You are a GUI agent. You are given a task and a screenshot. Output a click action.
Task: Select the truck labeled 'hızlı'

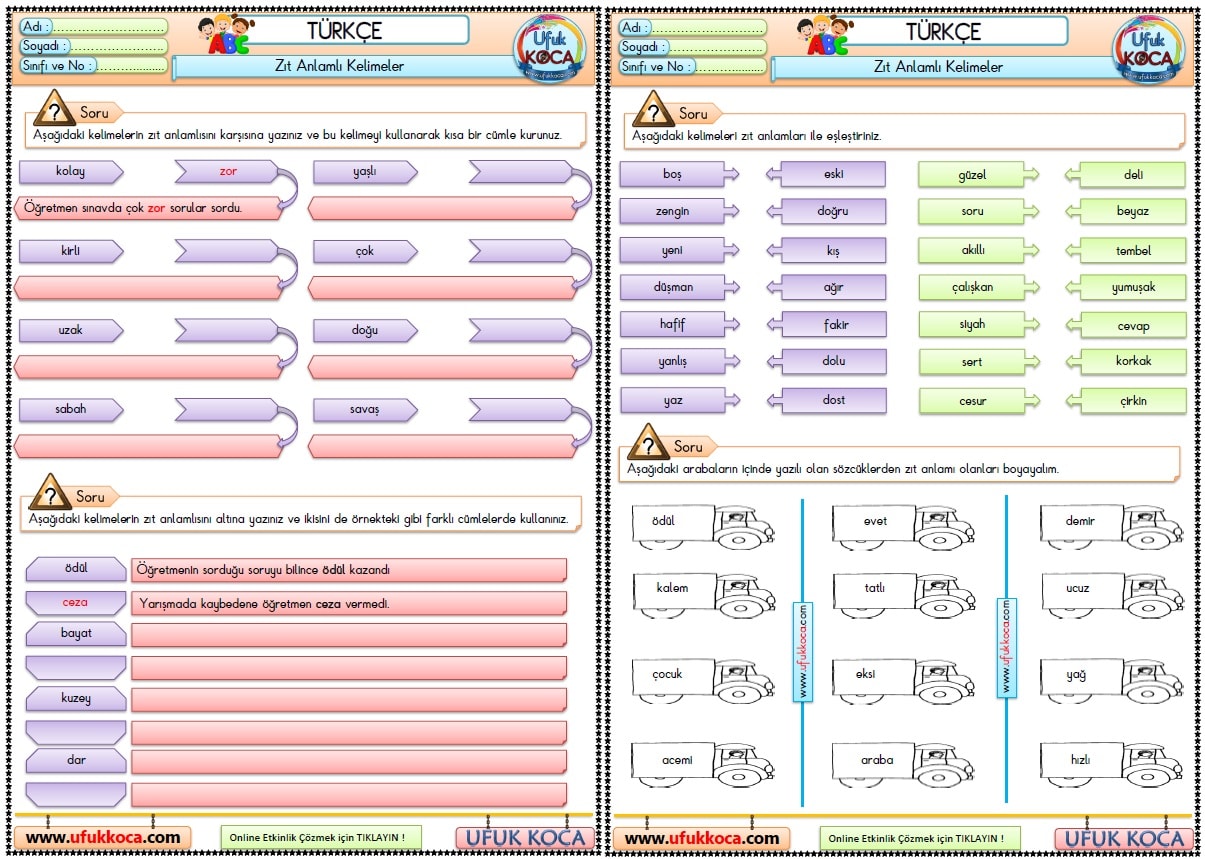[x=1111, y=764]
